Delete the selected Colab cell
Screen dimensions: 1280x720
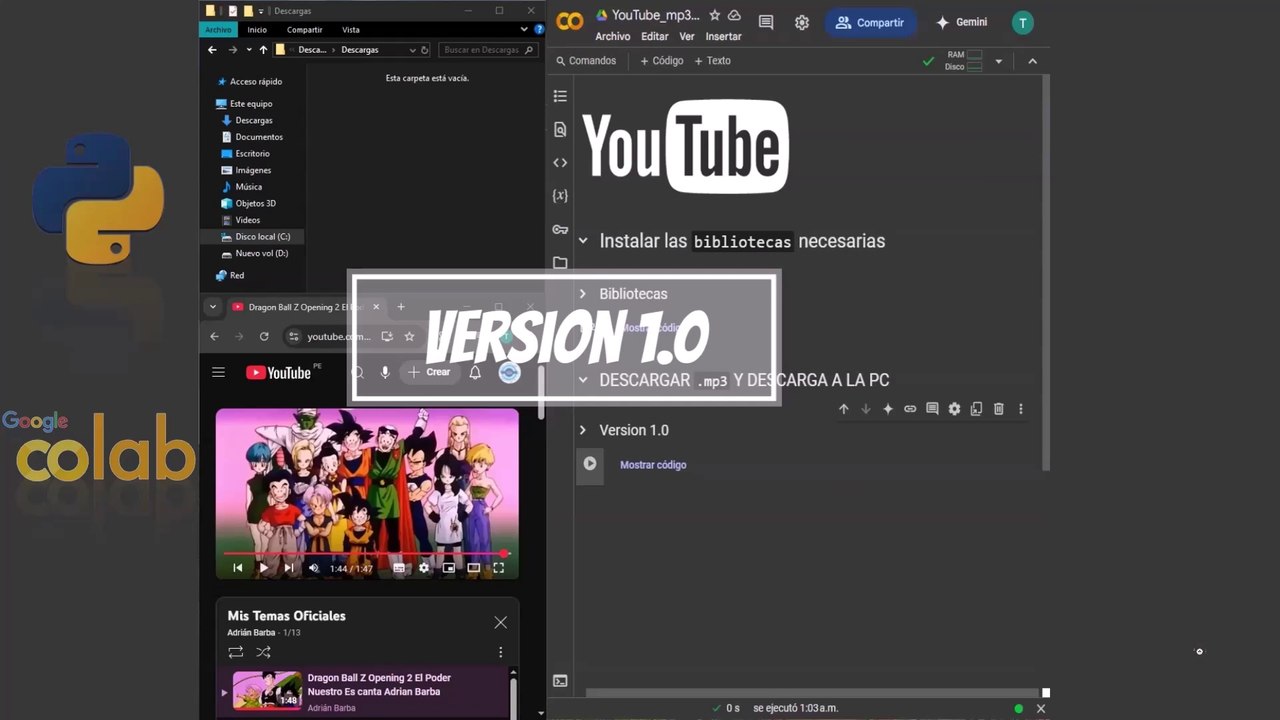tap(998, 409)
